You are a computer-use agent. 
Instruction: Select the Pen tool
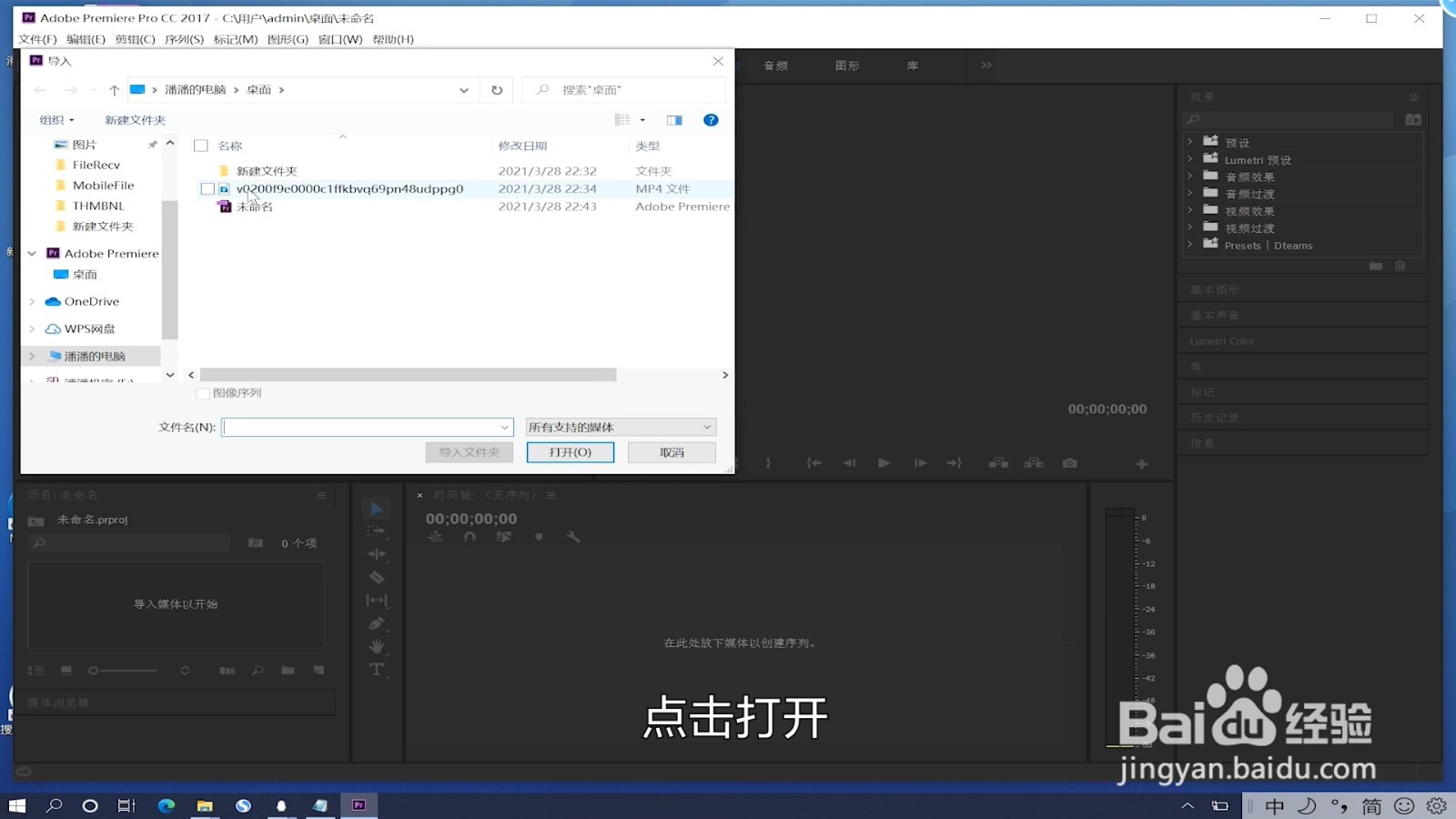(377, 623)
